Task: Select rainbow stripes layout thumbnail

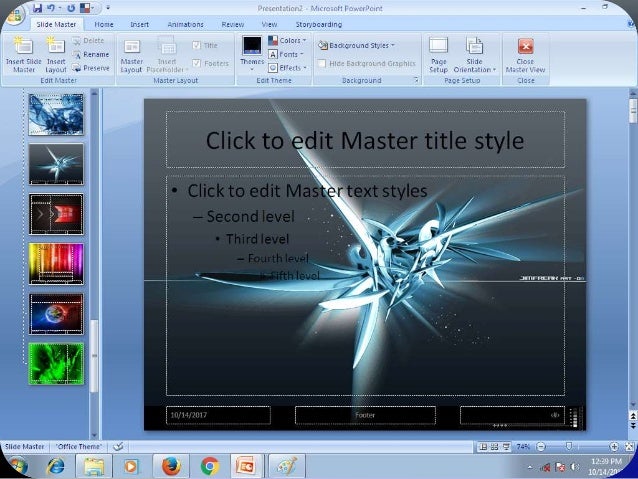Action: [56, 264]
